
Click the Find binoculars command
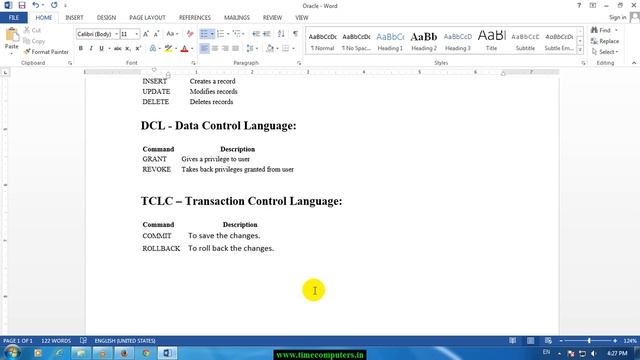(x=602, y=30)
